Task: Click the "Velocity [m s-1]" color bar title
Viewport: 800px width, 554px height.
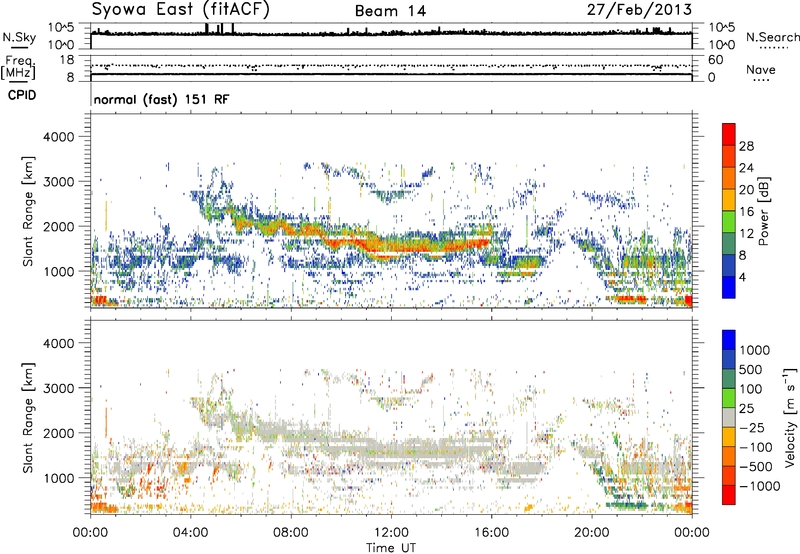Action: 790,417
